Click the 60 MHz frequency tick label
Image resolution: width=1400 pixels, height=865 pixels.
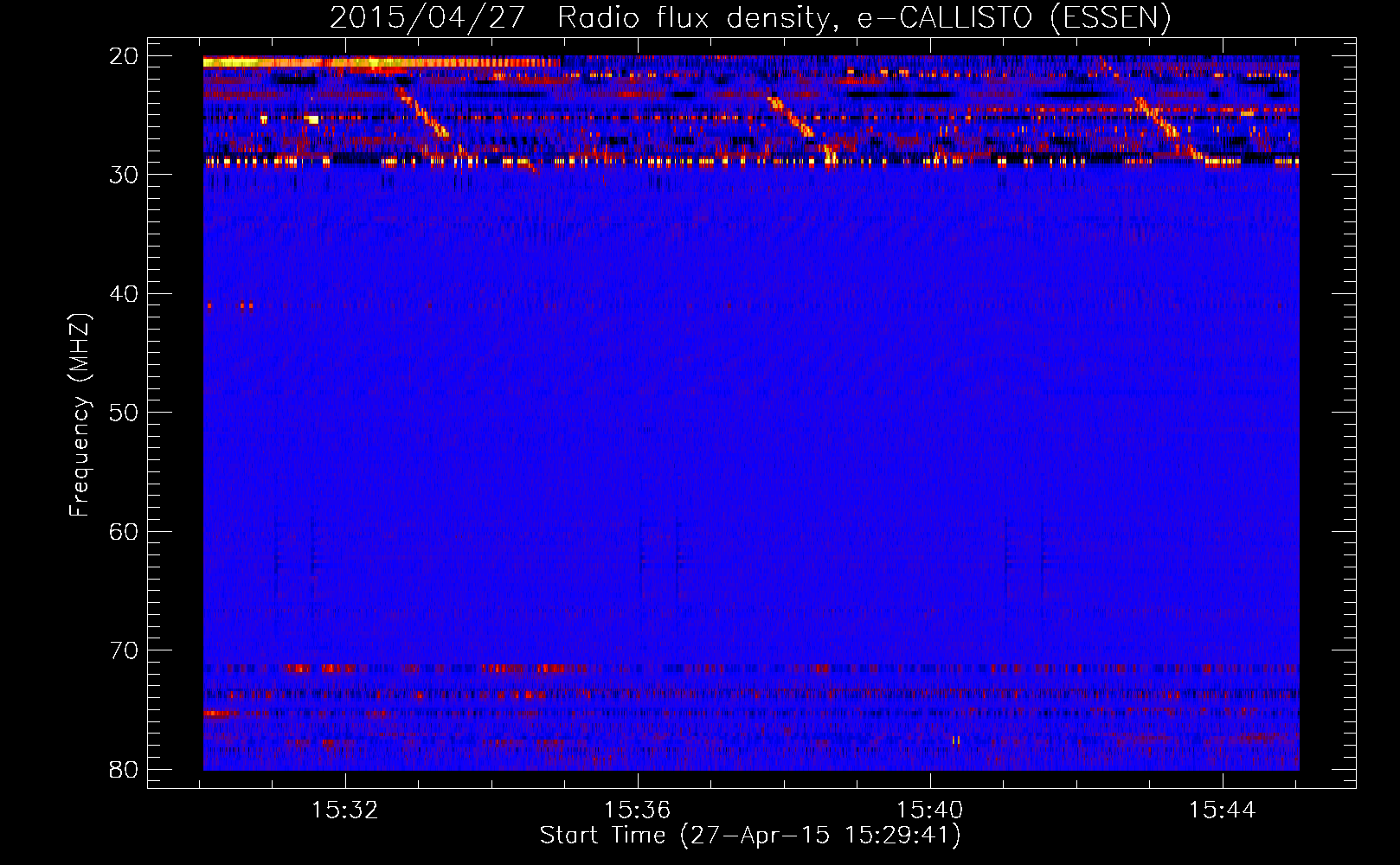[x=124, y=531]
